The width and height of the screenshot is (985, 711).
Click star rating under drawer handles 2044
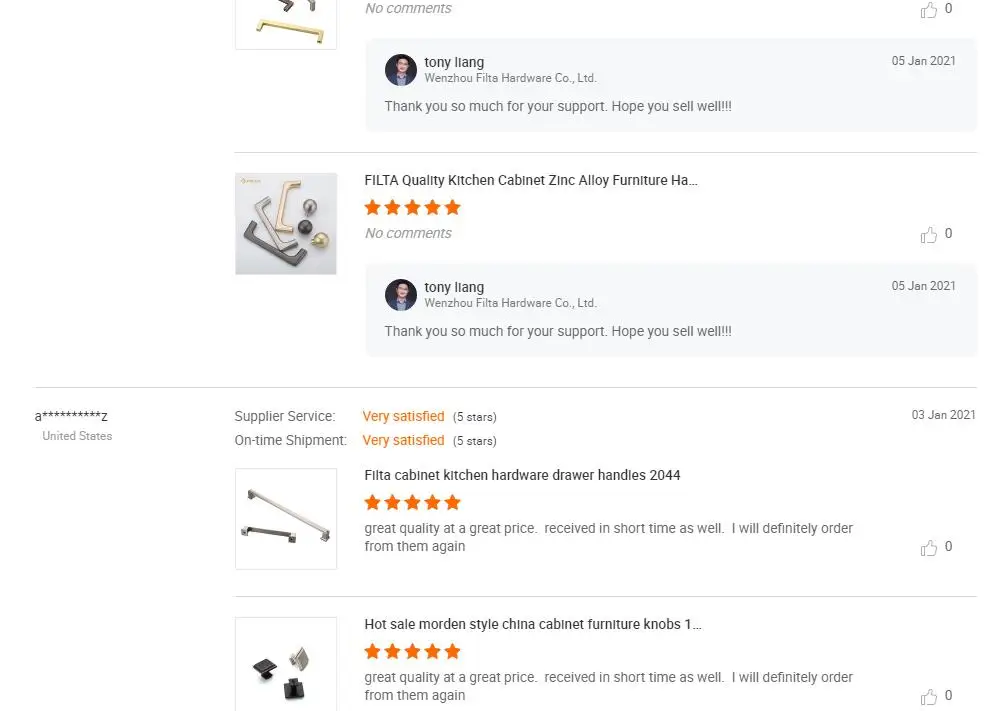click(x=412, y=502)
